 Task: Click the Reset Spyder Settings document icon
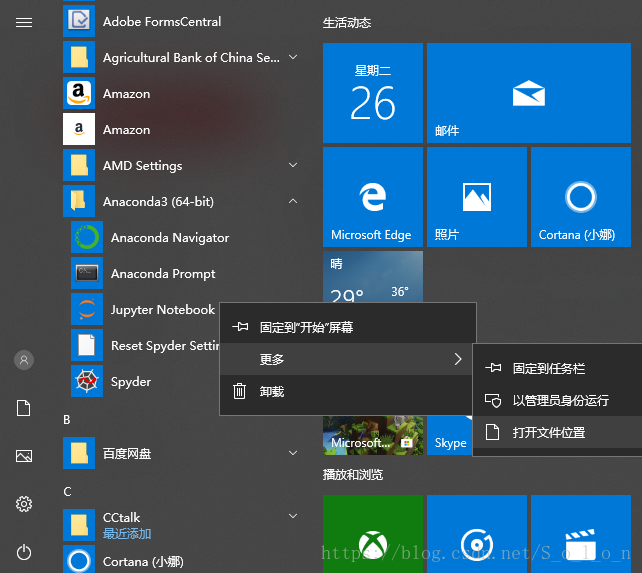point(87,345)
